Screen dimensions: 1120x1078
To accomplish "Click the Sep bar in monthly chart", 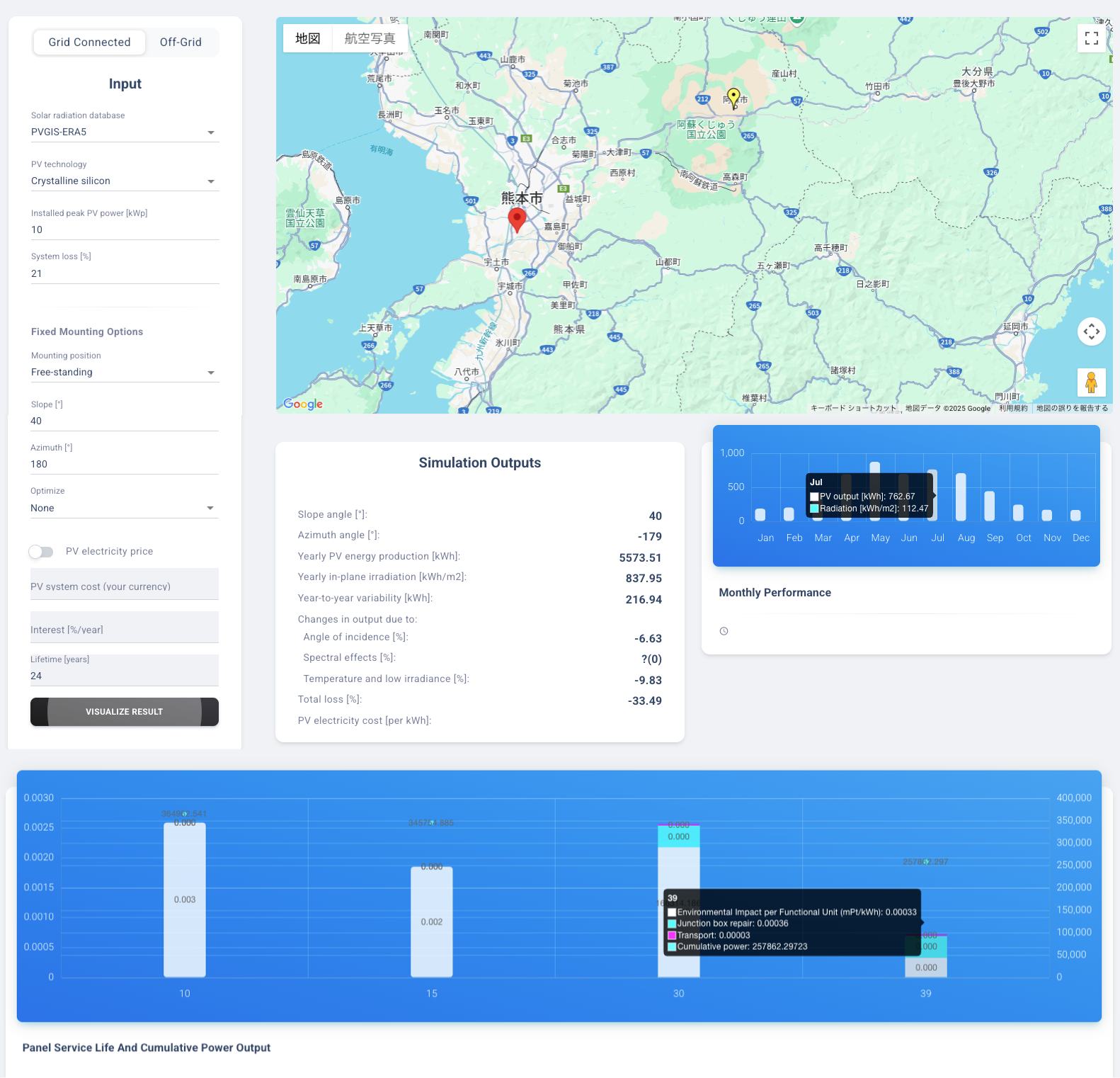I will [x=989, y=506].
